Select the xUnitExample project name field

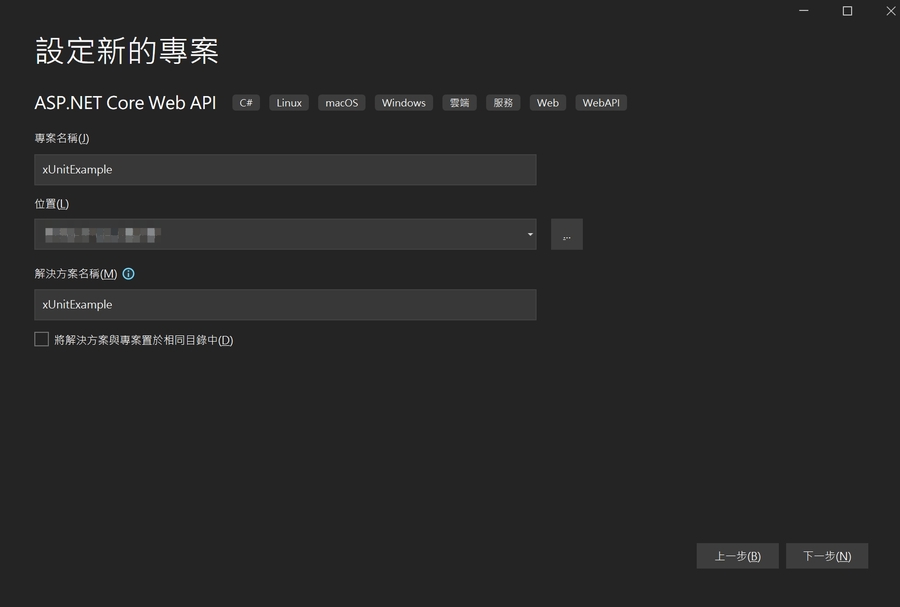(x=287, y=169)
